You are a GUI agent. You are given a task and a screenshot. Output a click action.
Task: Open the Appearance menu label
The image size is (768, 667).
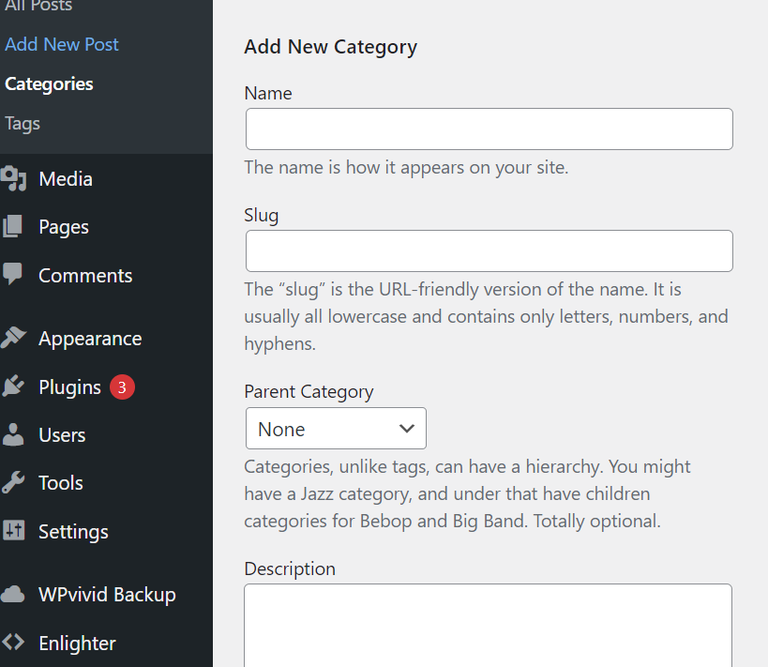(90, 338)
